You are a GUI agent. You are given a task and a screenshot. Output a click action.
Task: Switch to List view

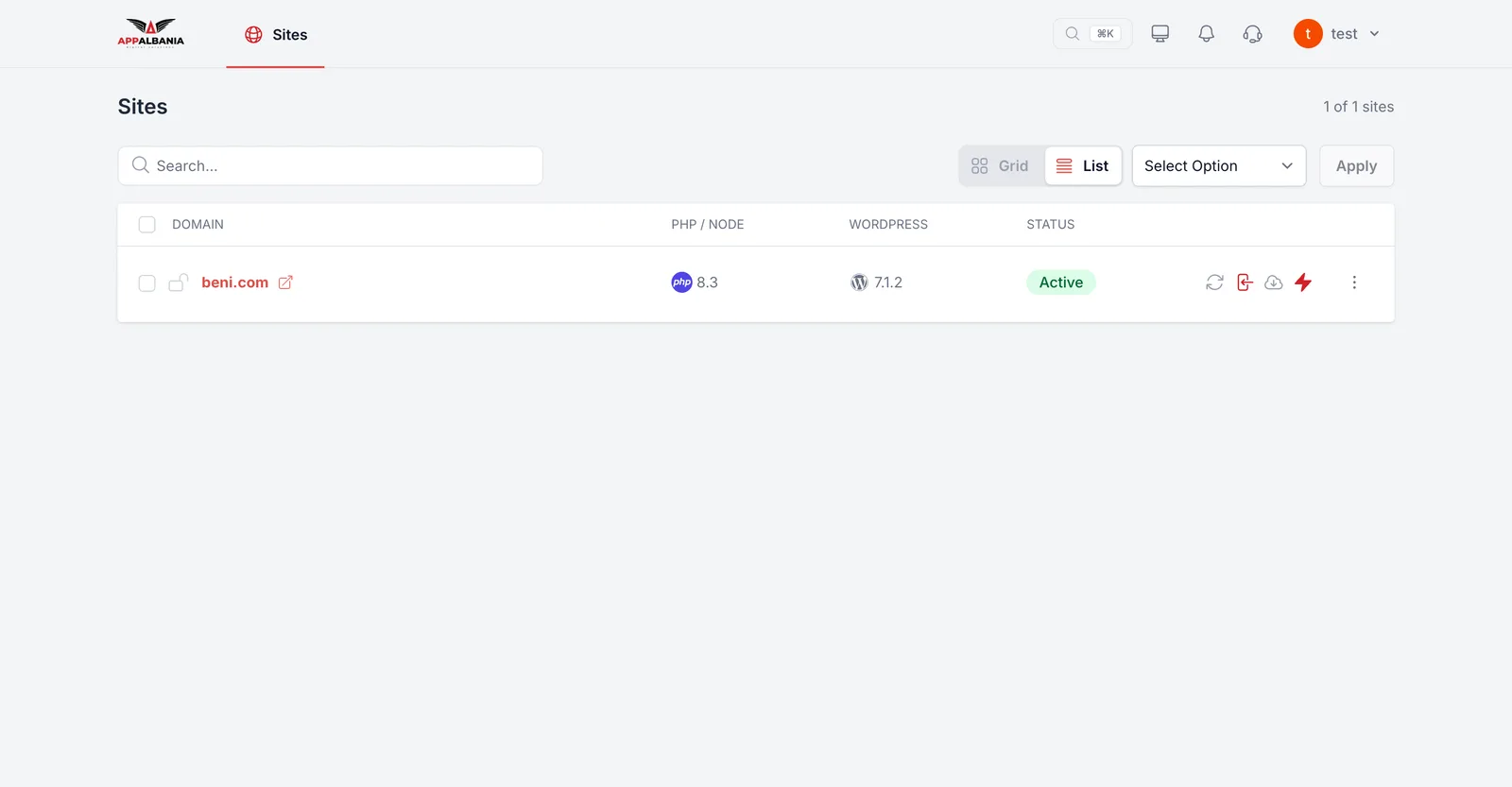point(1083,166)
